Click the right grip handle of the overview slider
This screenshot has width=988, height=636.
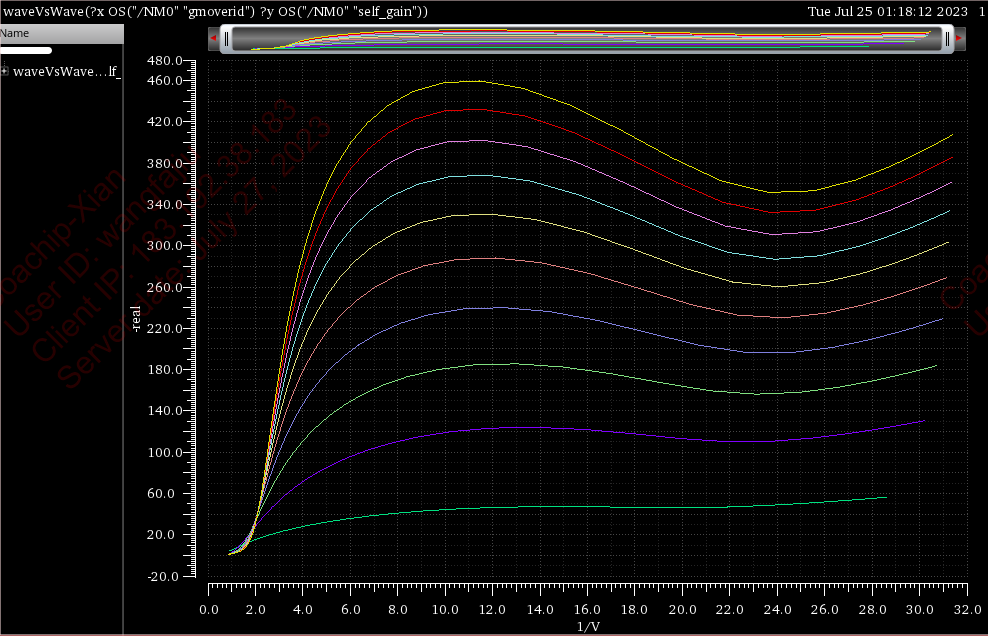[945, 38]
